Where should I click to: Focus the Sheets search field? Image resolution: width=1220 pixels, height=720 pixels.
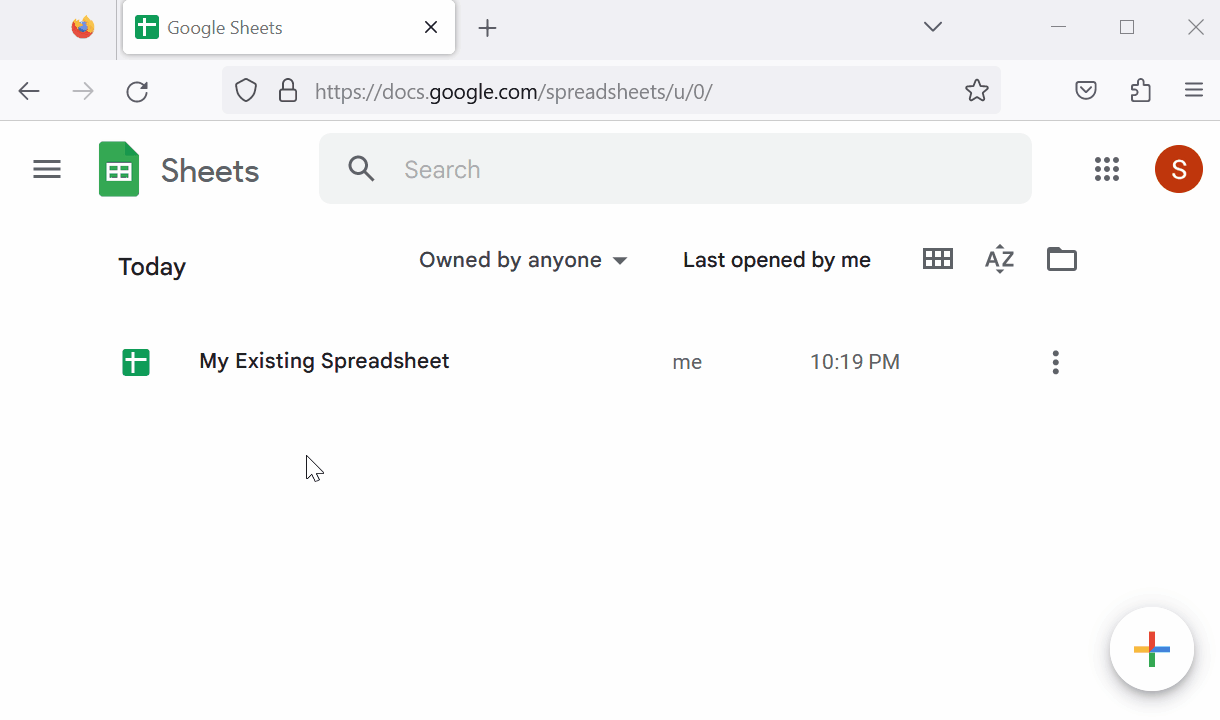pos(675,169)
